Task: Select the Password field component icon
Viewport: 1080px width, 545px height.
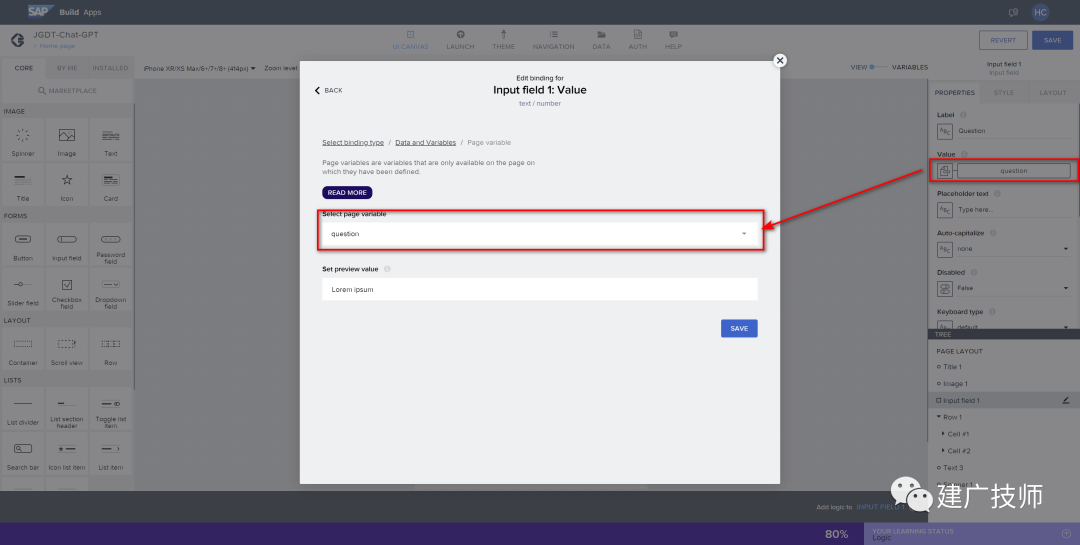Action: [x=111, y=239]
